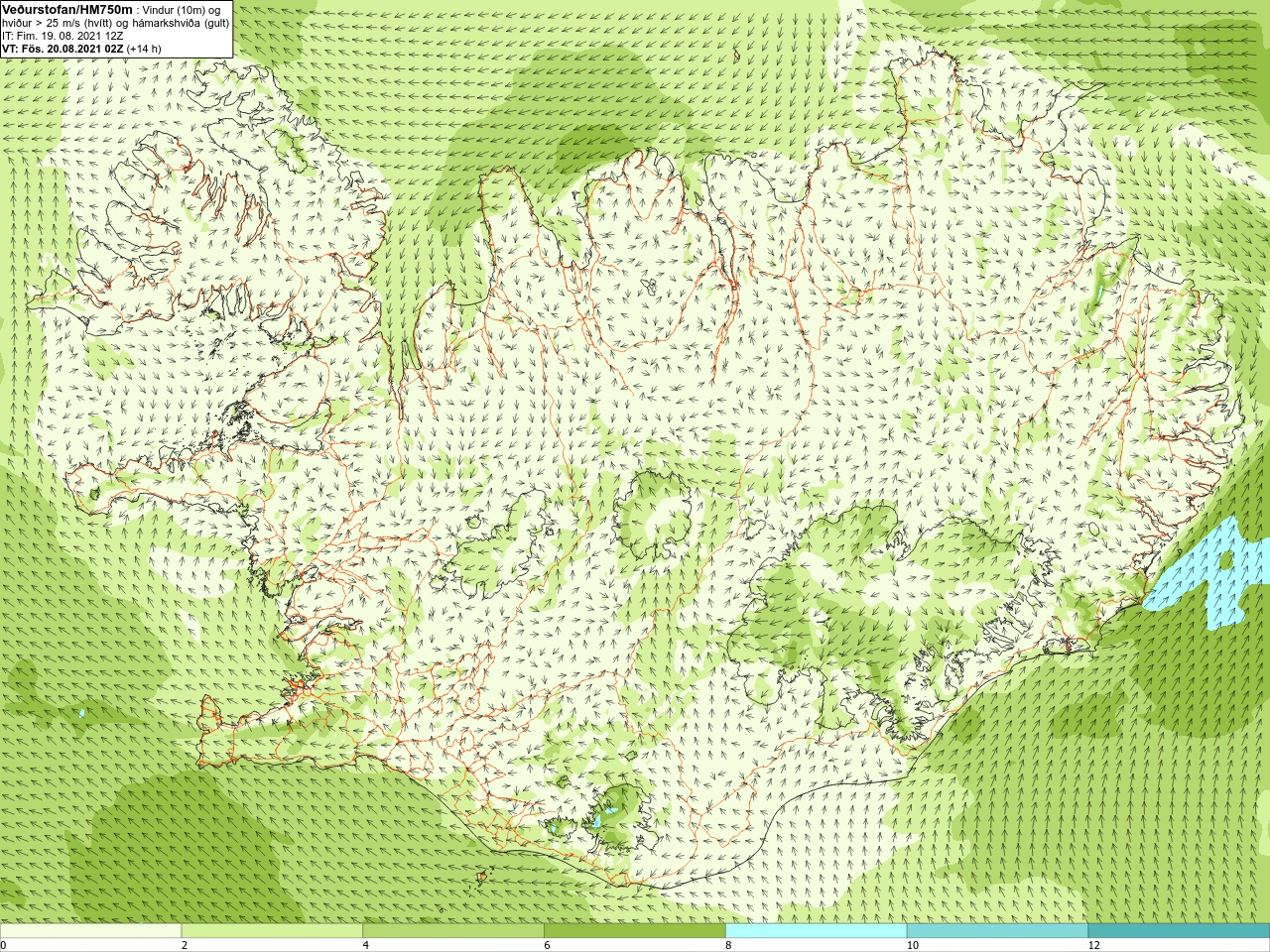Image resolution: width=1270 pixels, height=952 pixels.
Task: Click the medium green 4–6 scale swatch
Action: coord(453,931)
